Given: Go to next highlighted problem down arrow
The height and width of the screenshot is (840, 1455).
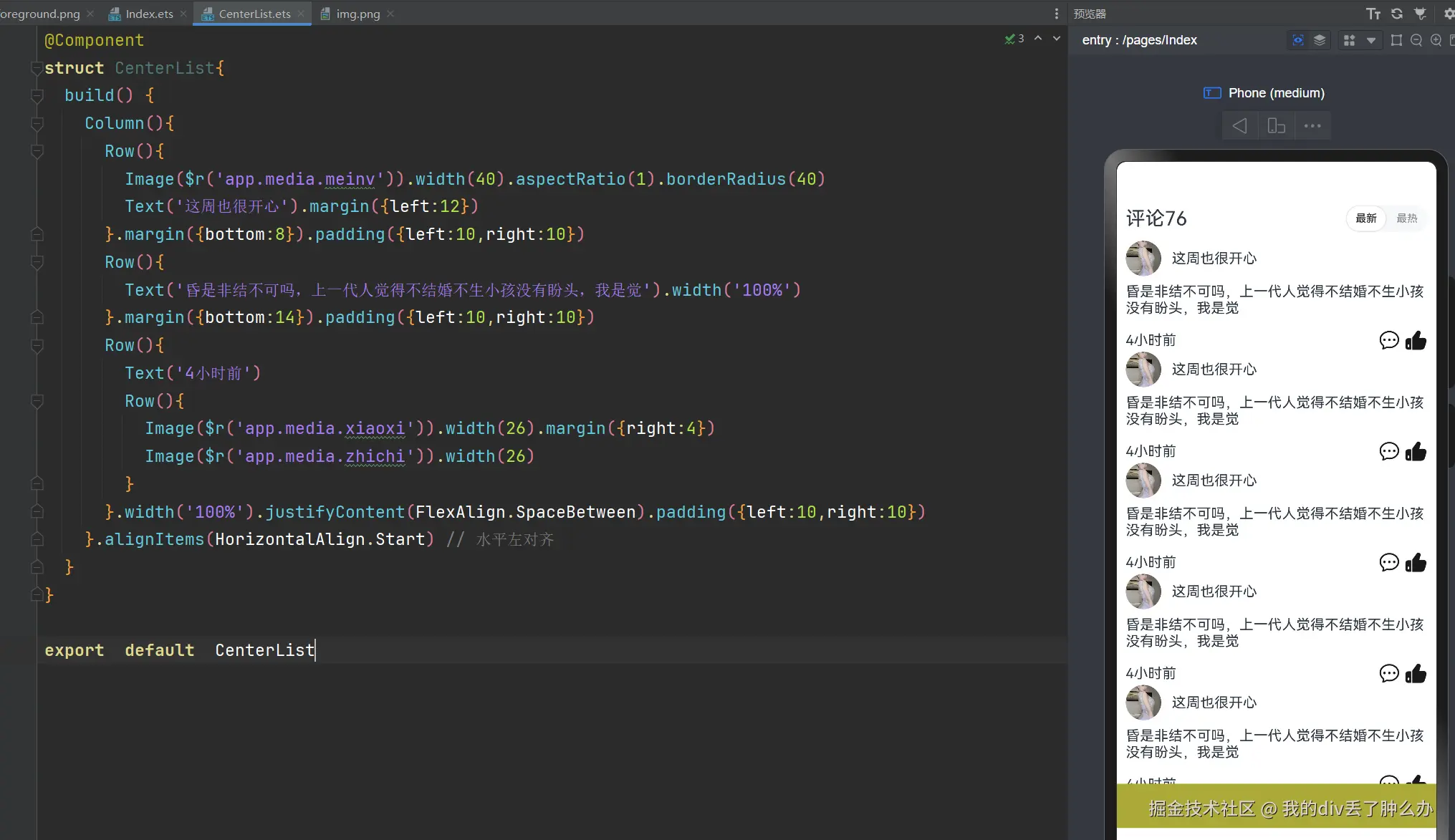Looking at the screenshot, I should (1056, 39).
